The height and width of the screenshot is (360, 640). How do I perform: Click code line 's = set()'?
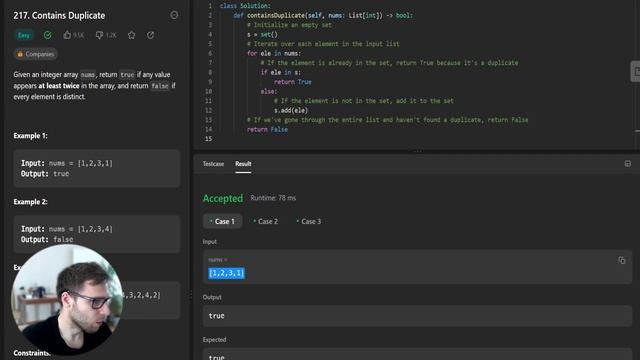click(262, 34)
